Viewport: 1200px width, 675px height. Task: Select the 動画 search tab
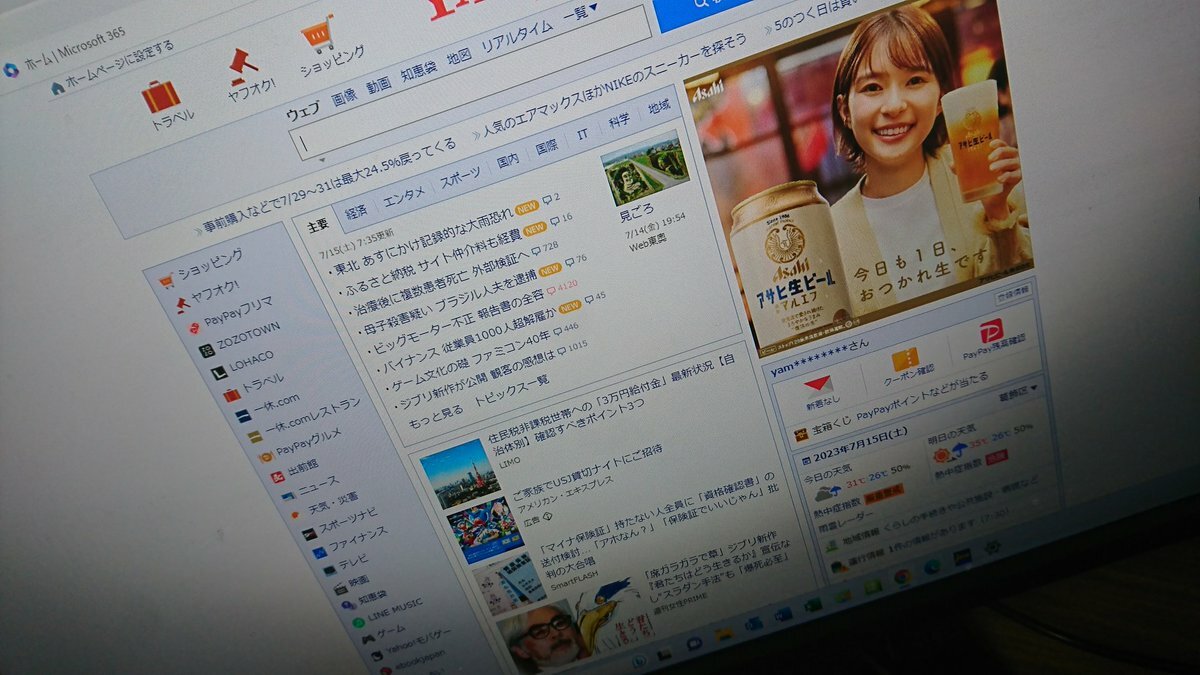[378, 86]
